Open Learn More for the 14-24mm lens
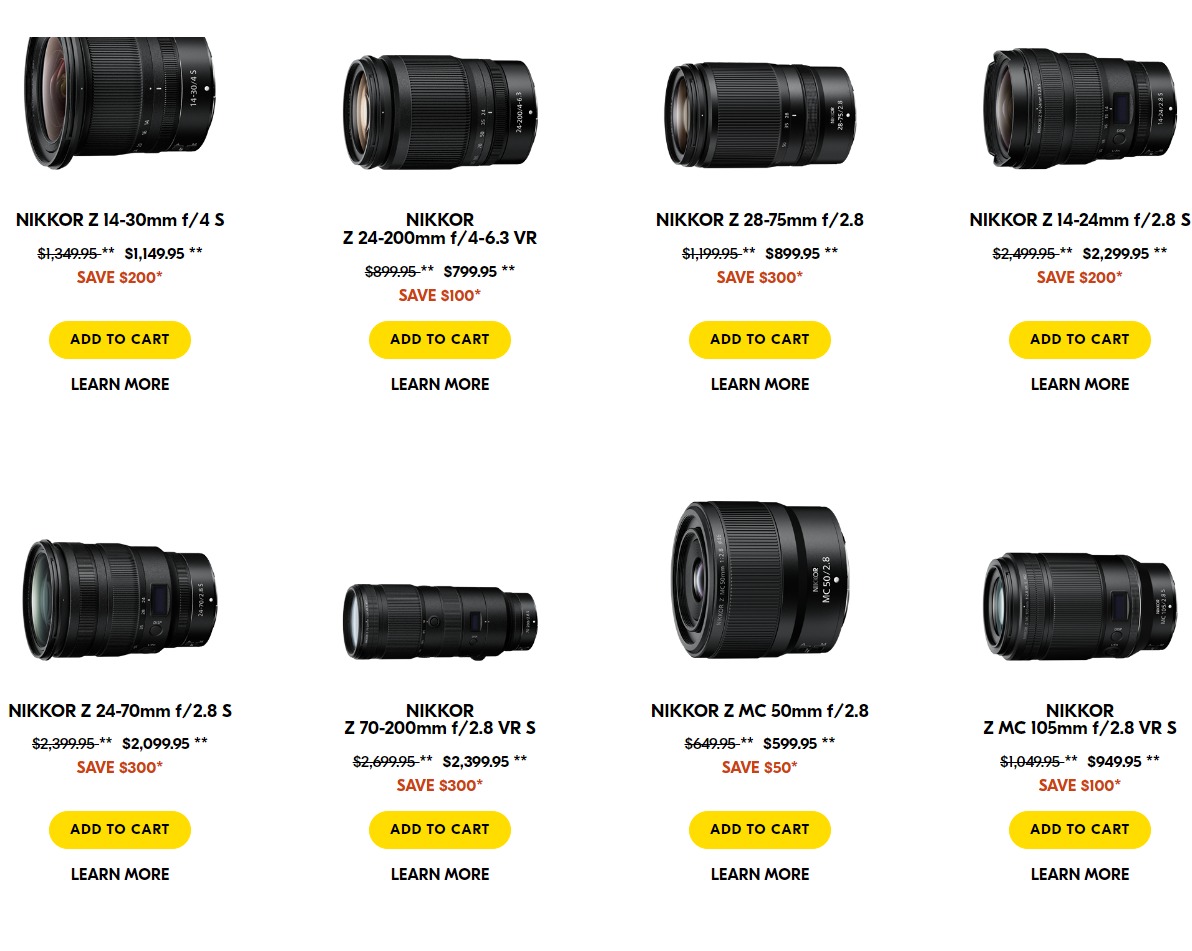1192x951 pixels. [1080, 385]
